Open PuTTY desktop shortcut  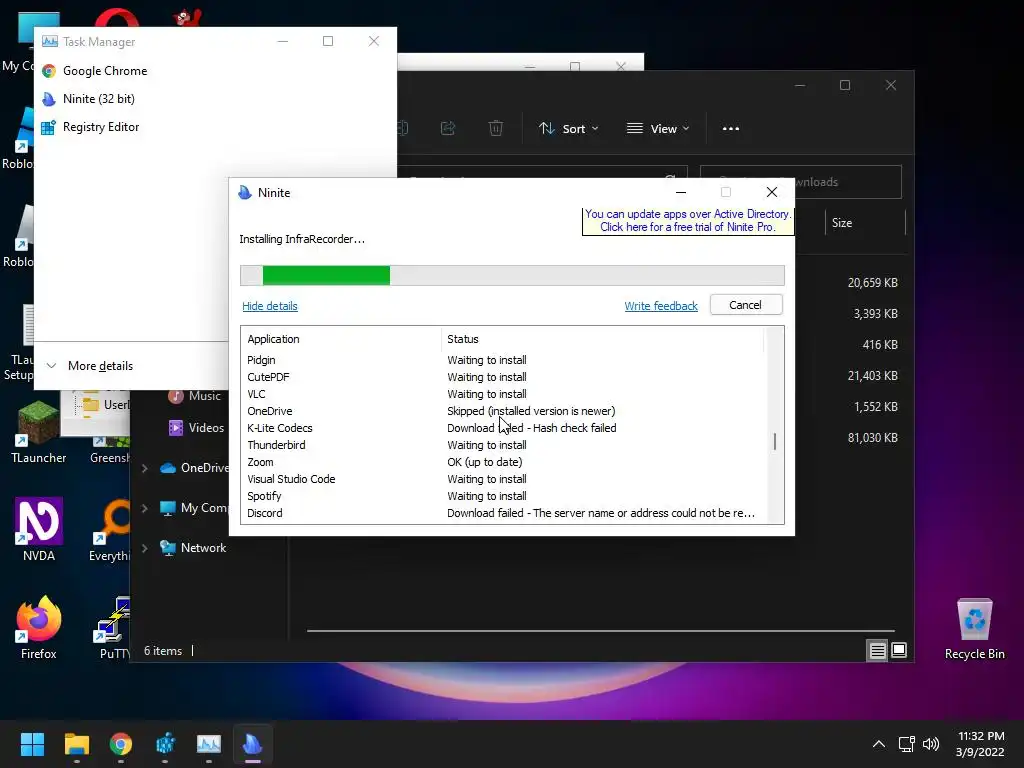(114, 627)
